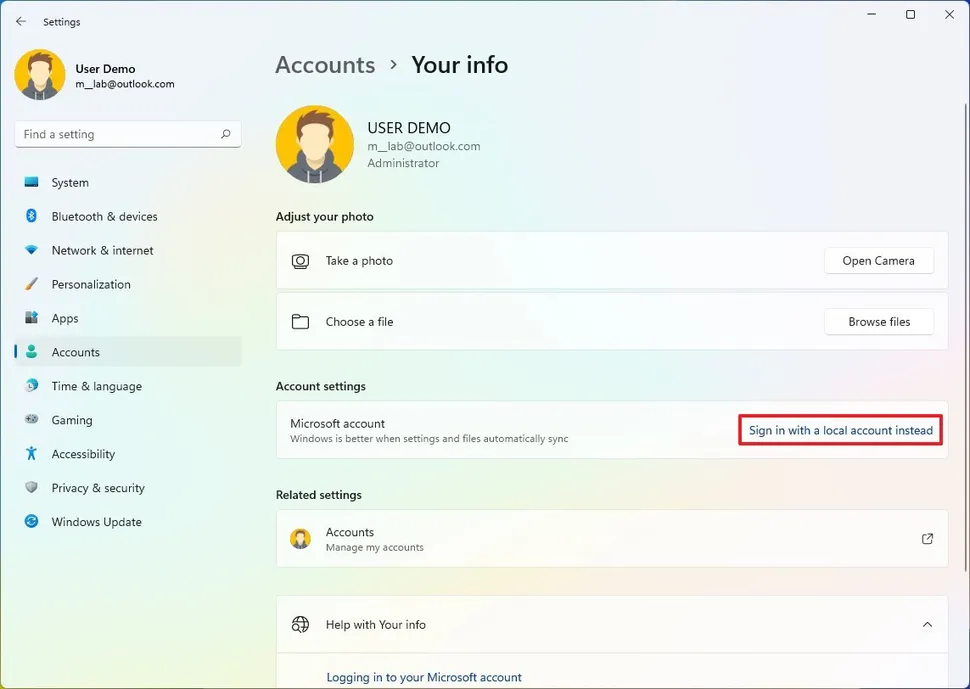Collapse the Help with Your info section
The height and width of the screenshot is (689, 970).
pos(927,625)
